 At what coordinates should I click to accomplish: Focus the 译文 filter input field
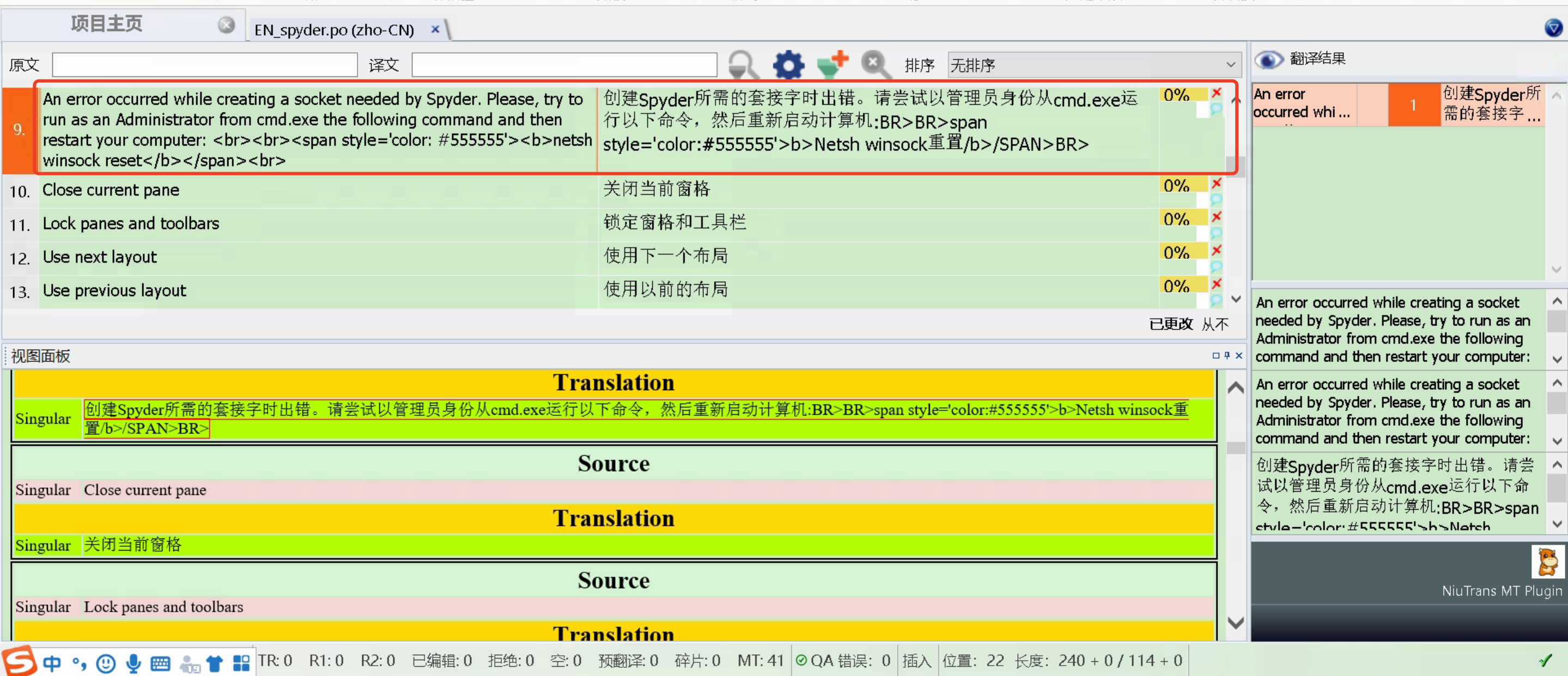[x=564, y=64]
